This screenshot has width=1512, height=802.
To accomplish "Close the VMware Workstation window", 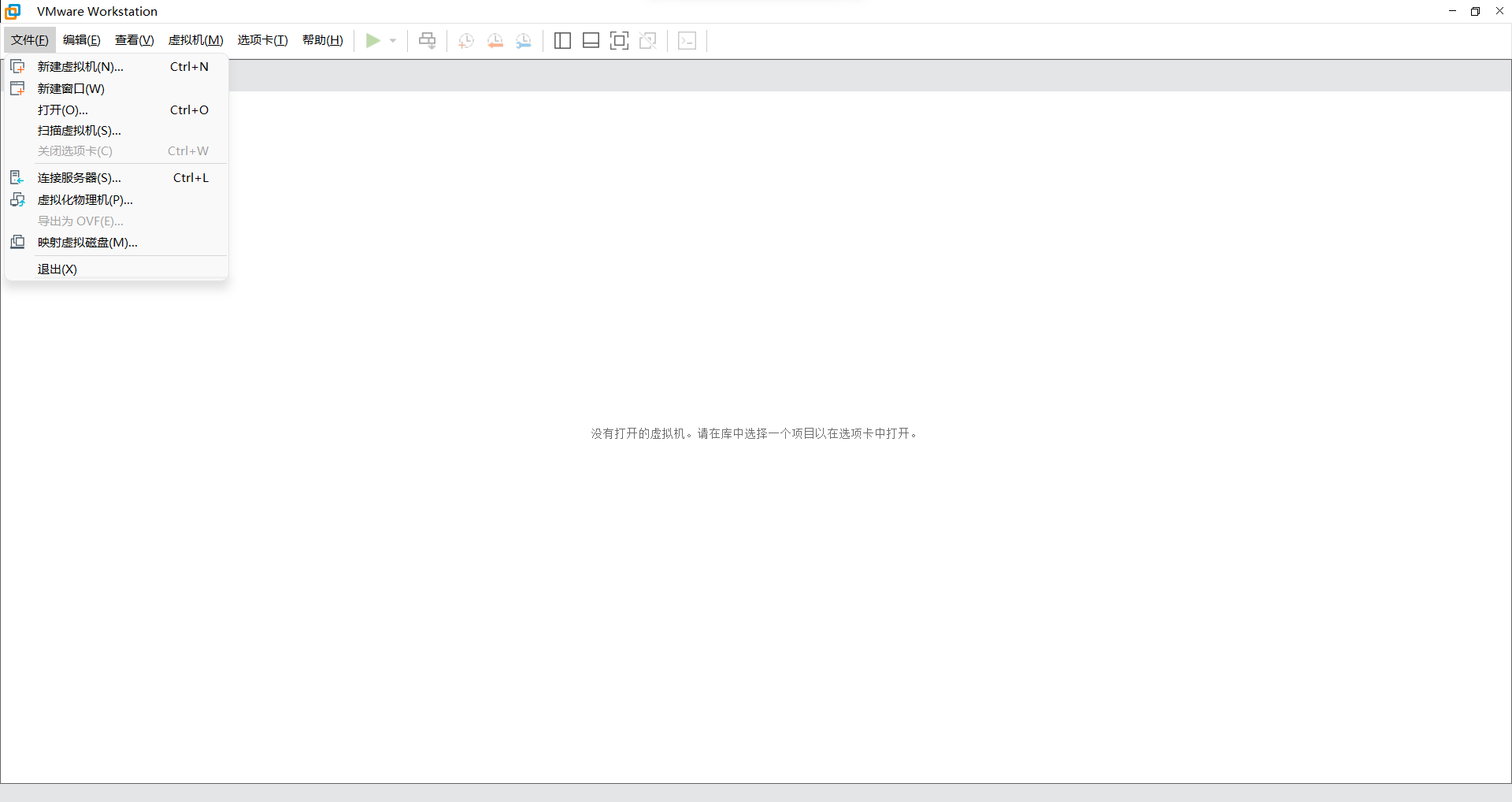I will [x=1499, y=11].
